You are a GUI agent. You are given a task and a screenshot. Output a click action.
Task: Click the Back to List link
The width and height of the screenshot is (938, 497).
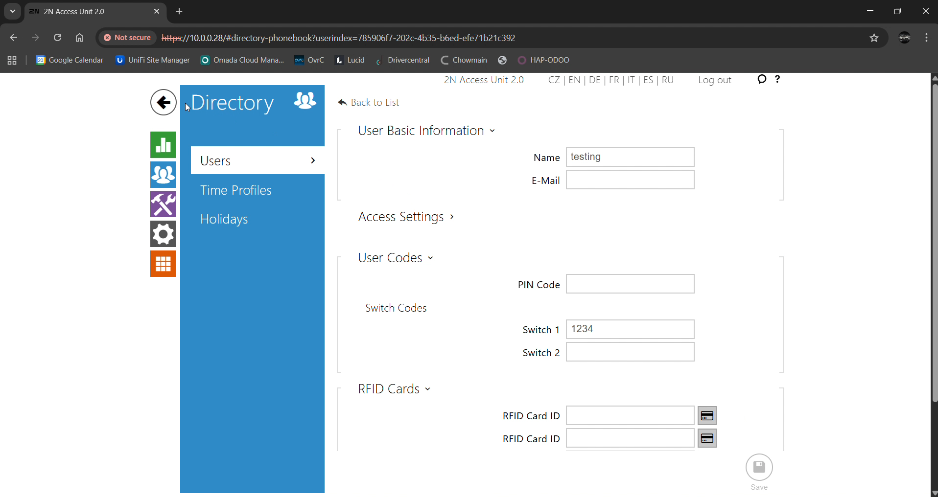coord(369,103)
